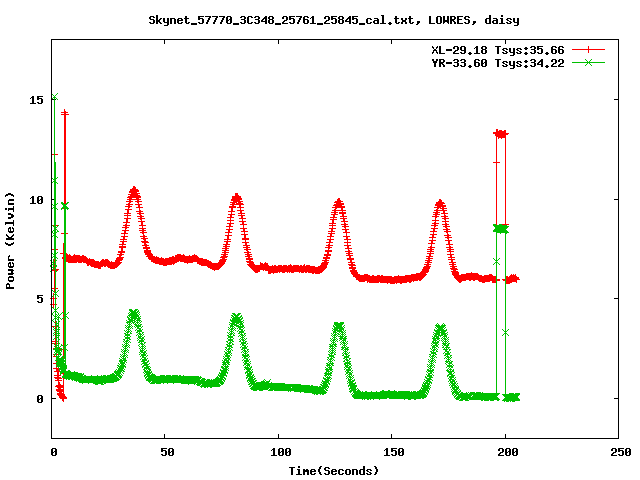Select the YR-33.60 Tsys:34.22 legend label
The width and height of the screenshot is (640, 480).
498,63
